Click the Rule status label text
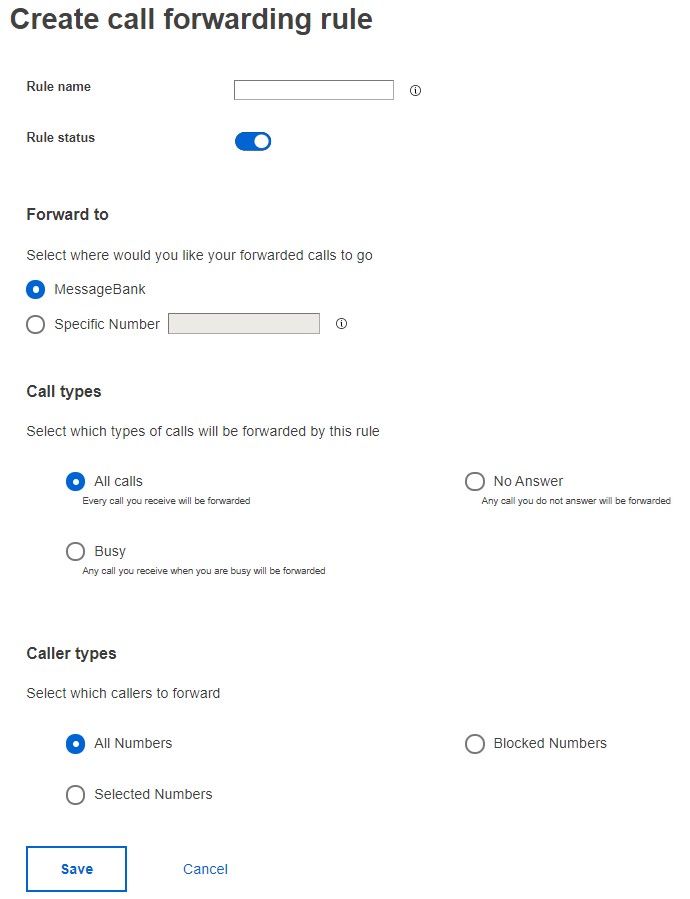 click(60, 137)
